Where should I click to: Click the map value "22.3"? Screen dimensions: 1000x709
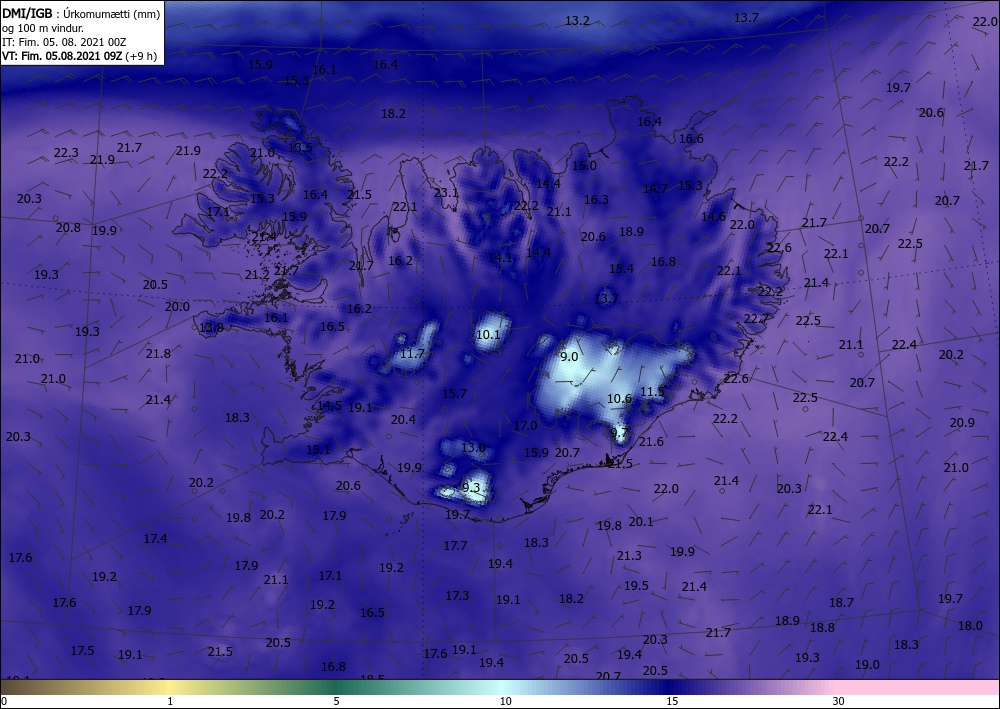click(66, 153)
